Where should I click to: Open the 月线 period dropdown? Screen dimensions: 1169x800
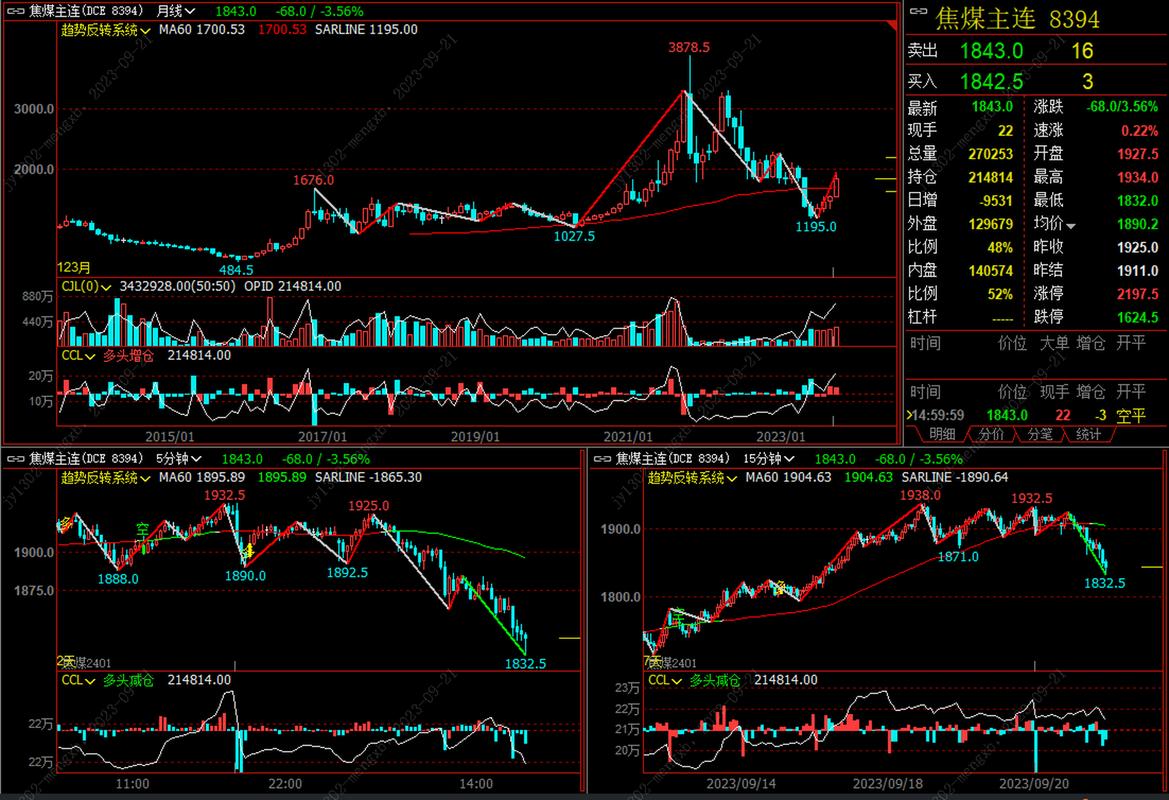pos(174,11)
